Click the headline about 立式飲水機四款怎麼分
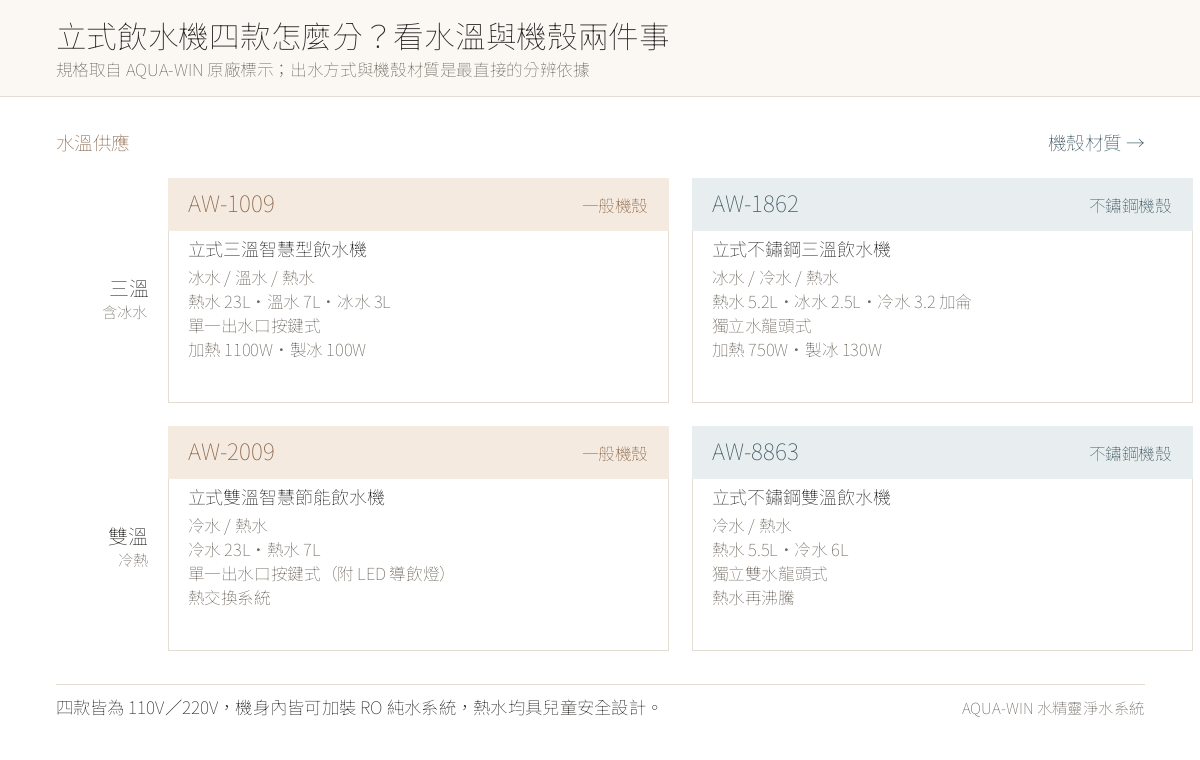The image size is (1200, 760). coord(362,37)
